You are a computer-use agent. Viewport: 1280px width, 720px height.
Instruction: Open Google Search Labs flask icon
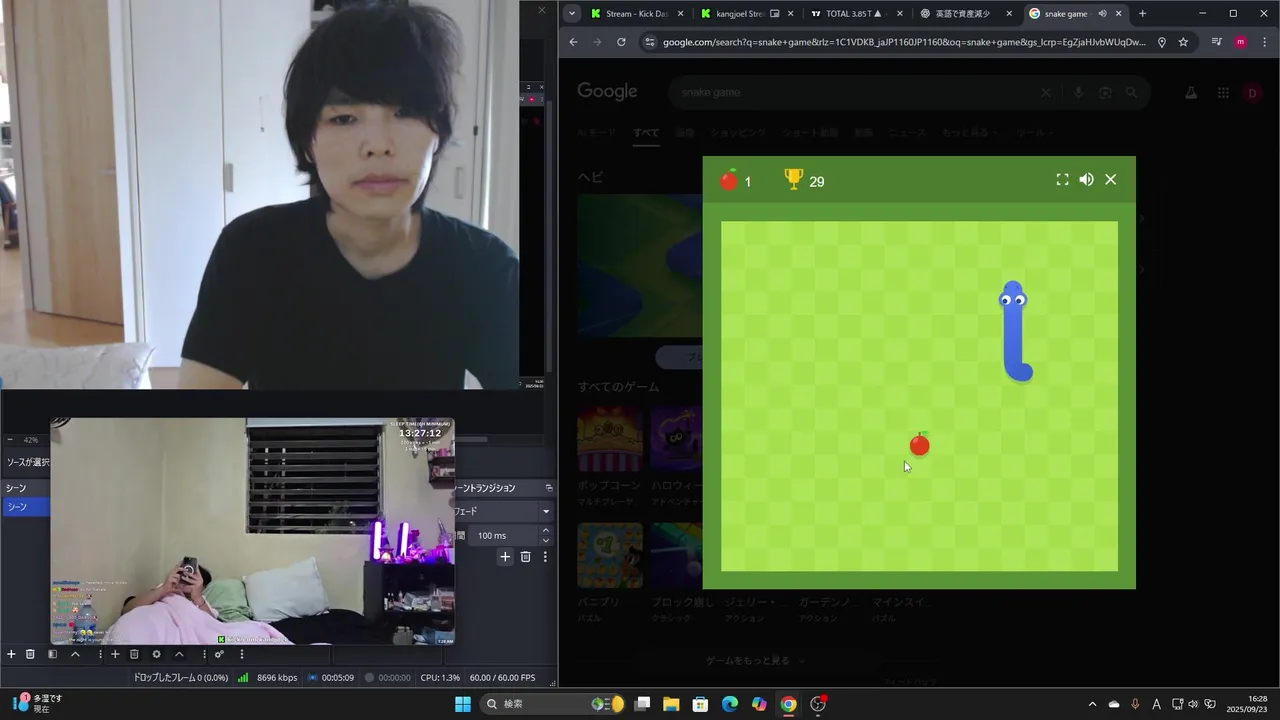pyautogui.click(x=1191, y=92)
